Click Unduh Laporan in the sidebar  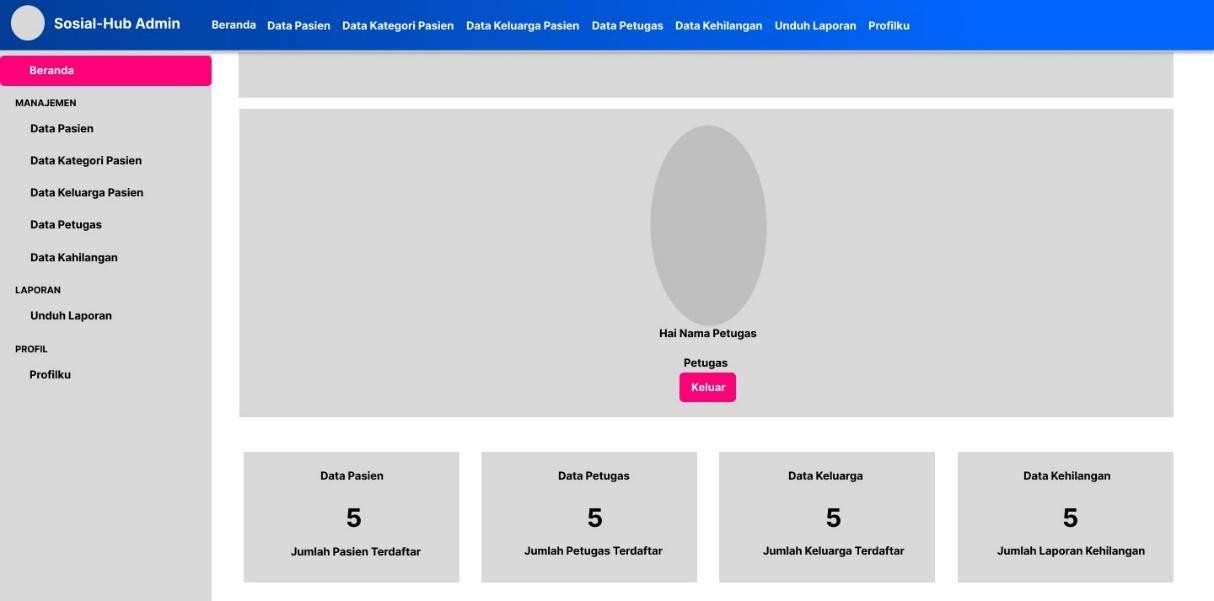tap(71, 316)
